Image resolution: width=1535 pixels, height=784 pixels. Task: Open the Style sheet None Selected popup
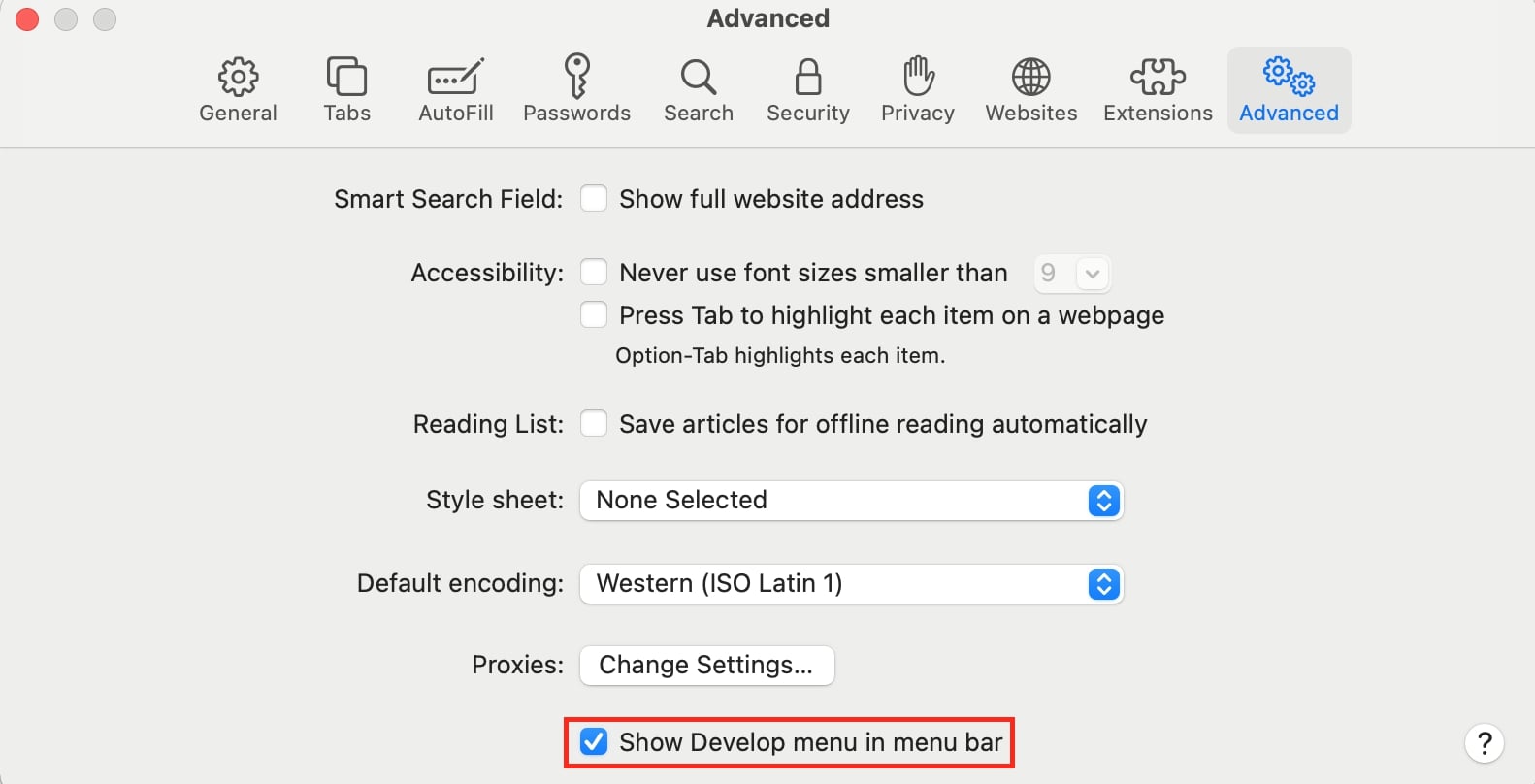pos(851,501)
